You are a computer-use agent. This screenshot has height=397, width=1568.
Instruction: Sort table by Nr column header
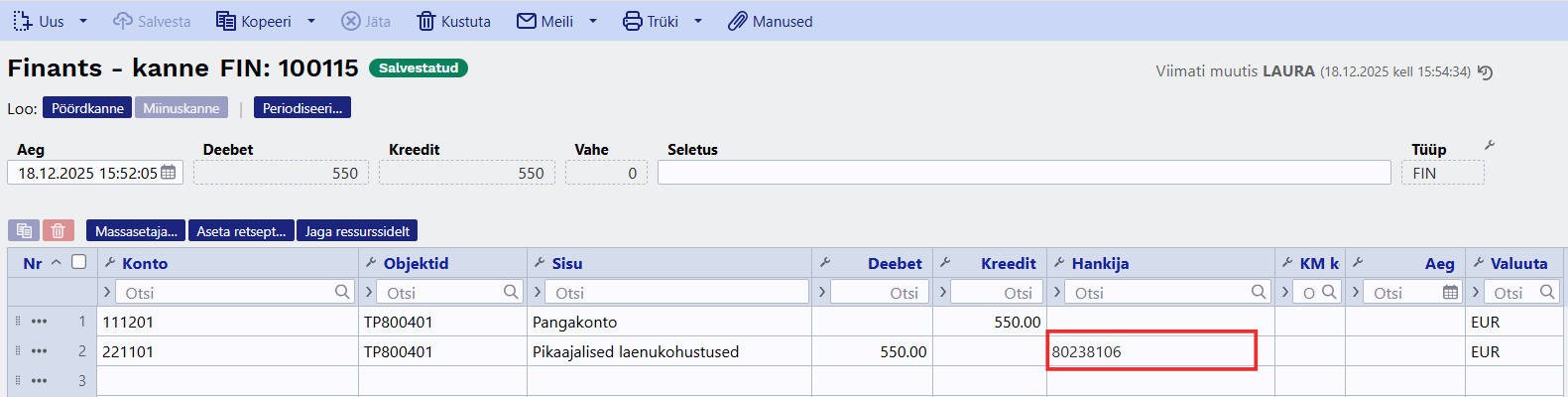(x=33, y=263)
